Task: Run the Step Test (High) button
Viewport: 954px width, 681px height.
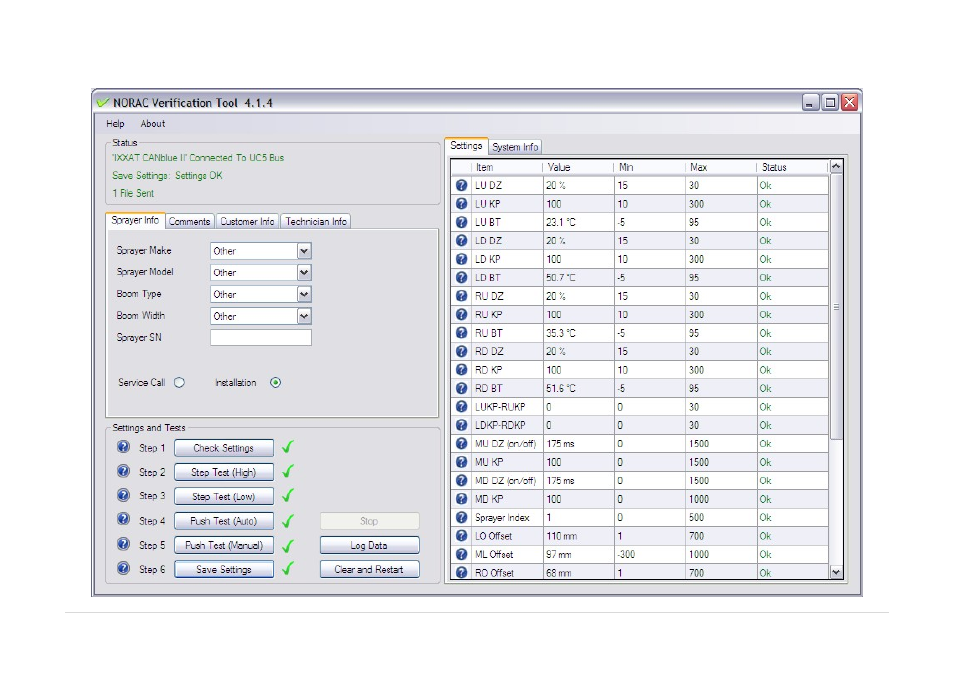Action: (x=224, y=472)
